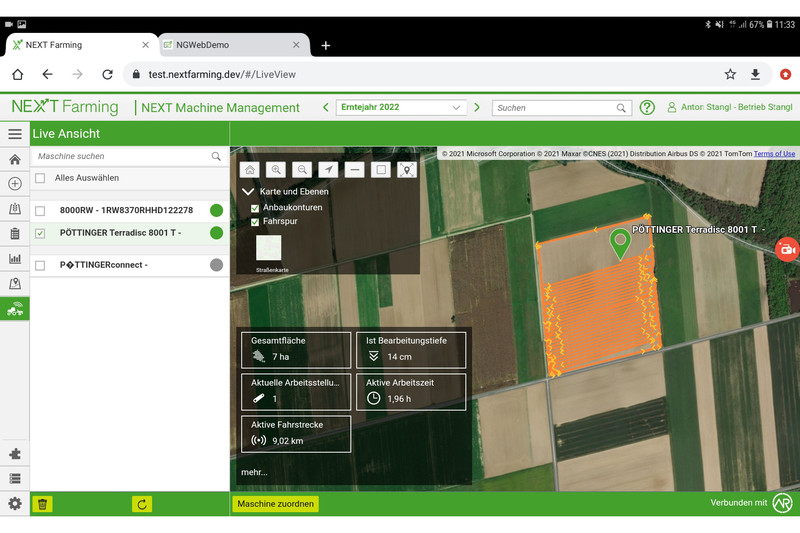Click the 8000RW green status dot
The width and height of the screenshot is (800, 533).
[216, 210]
